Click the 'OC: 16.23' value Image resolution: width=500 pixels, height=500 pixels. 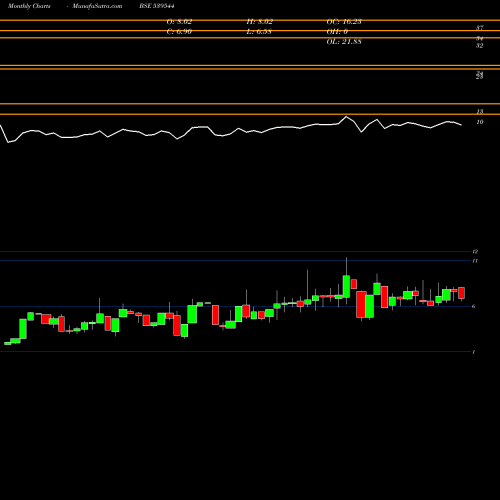coord(344,22)
